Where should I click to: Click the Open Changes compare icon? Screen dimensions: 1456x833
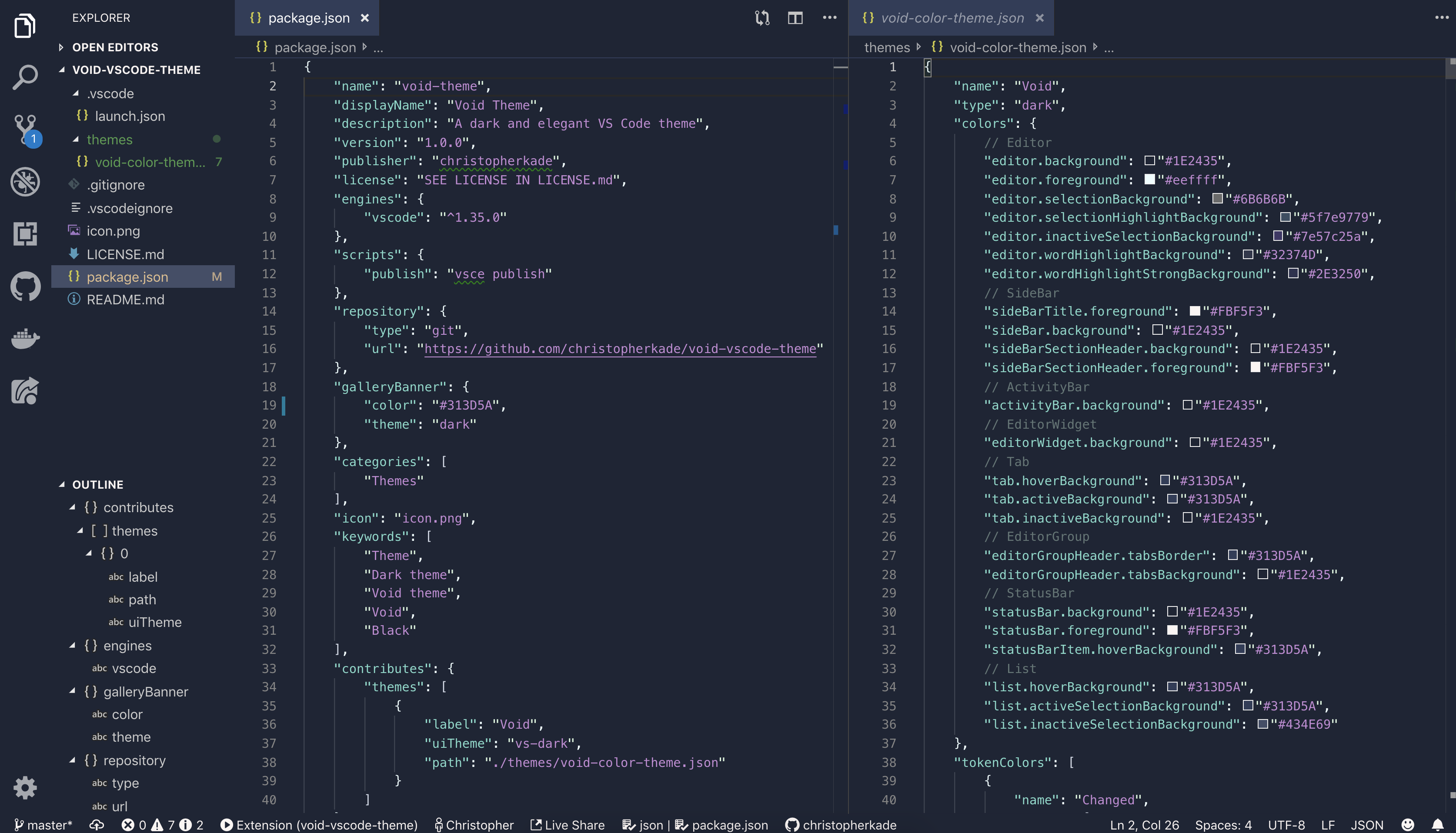click(762, 18)
